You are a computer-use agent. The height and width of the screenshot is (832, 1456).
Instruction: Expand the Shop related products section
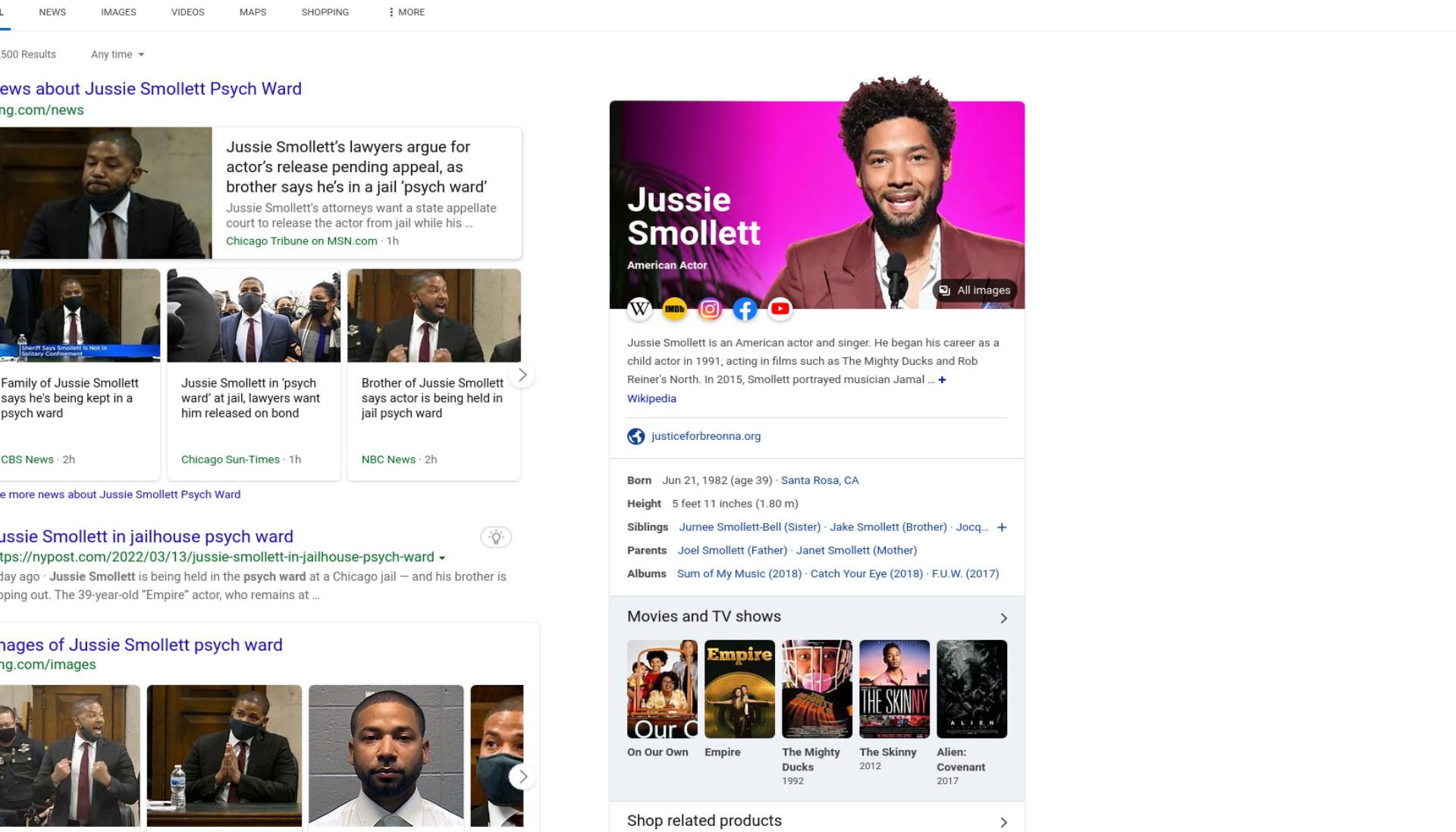tap(1003, 822)
